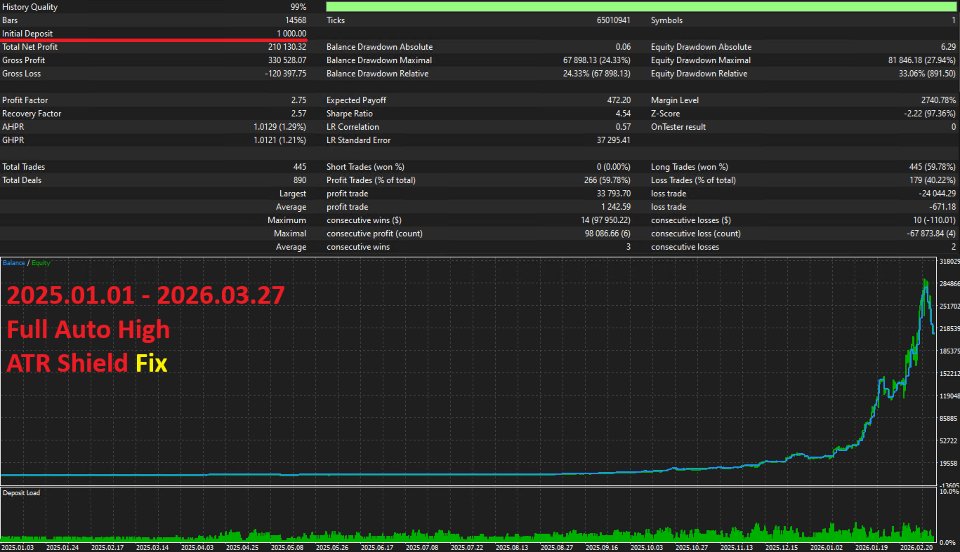Click the 10.0% Deposit Load scale label

949,492
